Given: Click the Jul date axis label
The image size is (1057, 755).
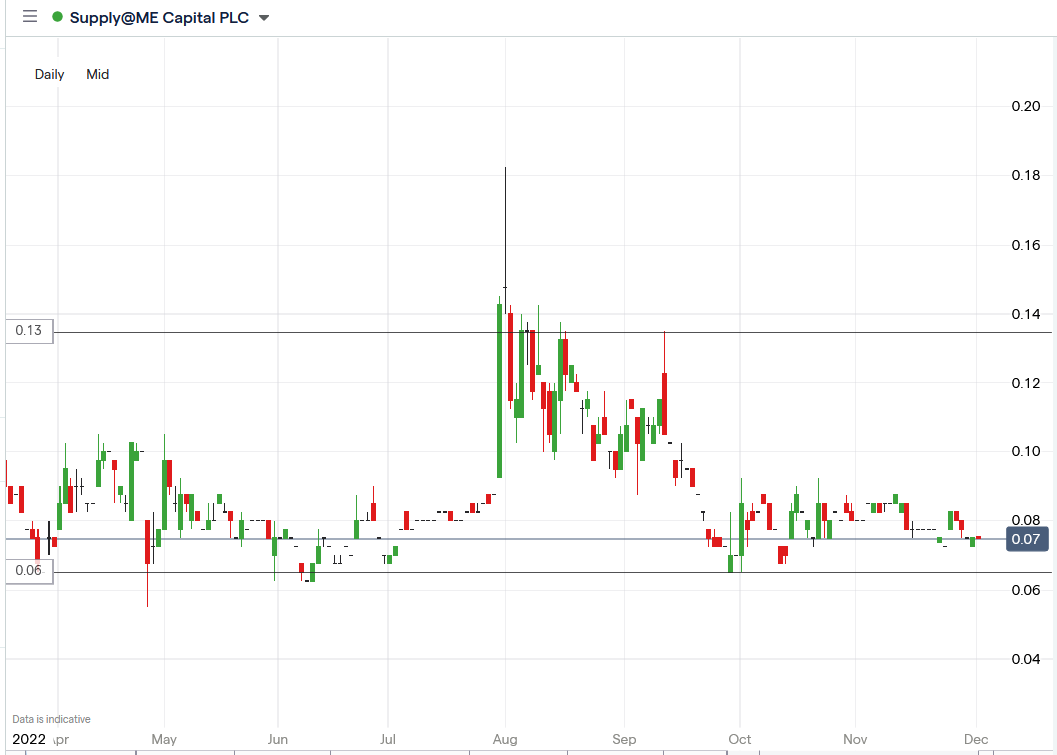Looking at the screenshot, I should 388,739.
